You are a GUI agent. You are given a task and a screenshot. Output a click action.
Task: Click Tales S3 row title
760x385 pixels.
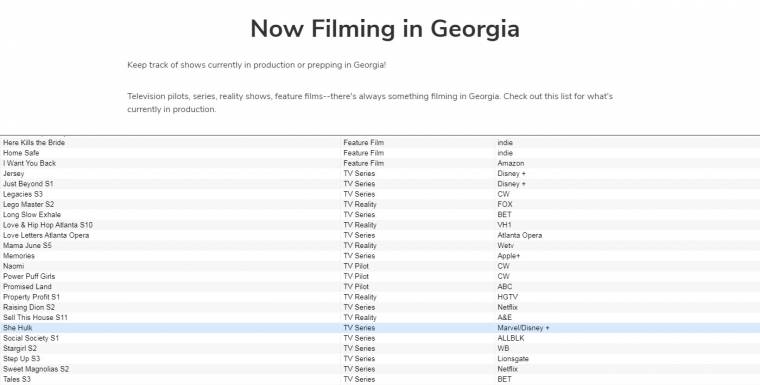click(16, 379)
